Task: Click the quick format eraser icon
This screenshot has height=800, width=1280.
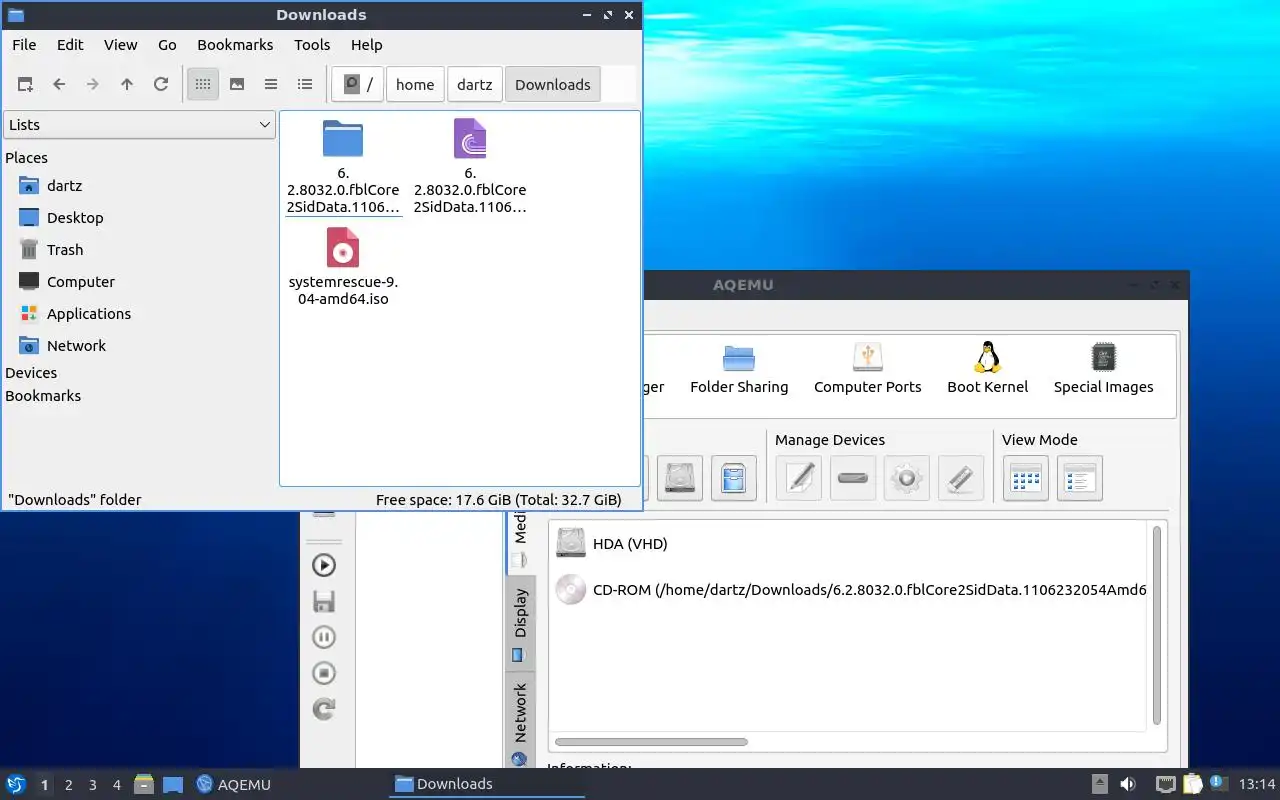Action: (961, 478)
